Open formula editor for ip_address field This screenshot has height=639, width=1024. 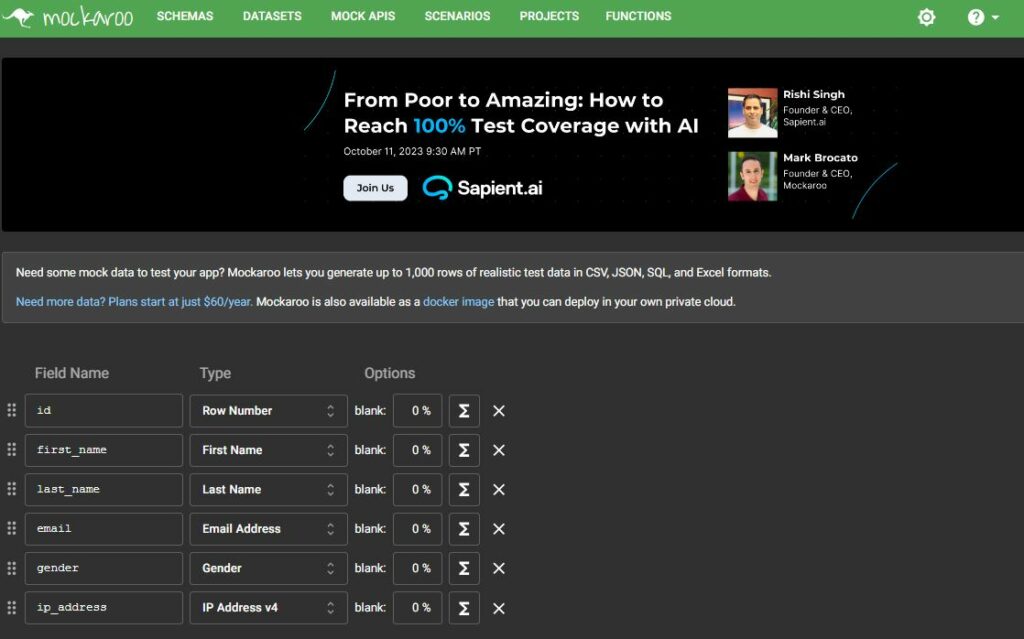click(464, 608)
